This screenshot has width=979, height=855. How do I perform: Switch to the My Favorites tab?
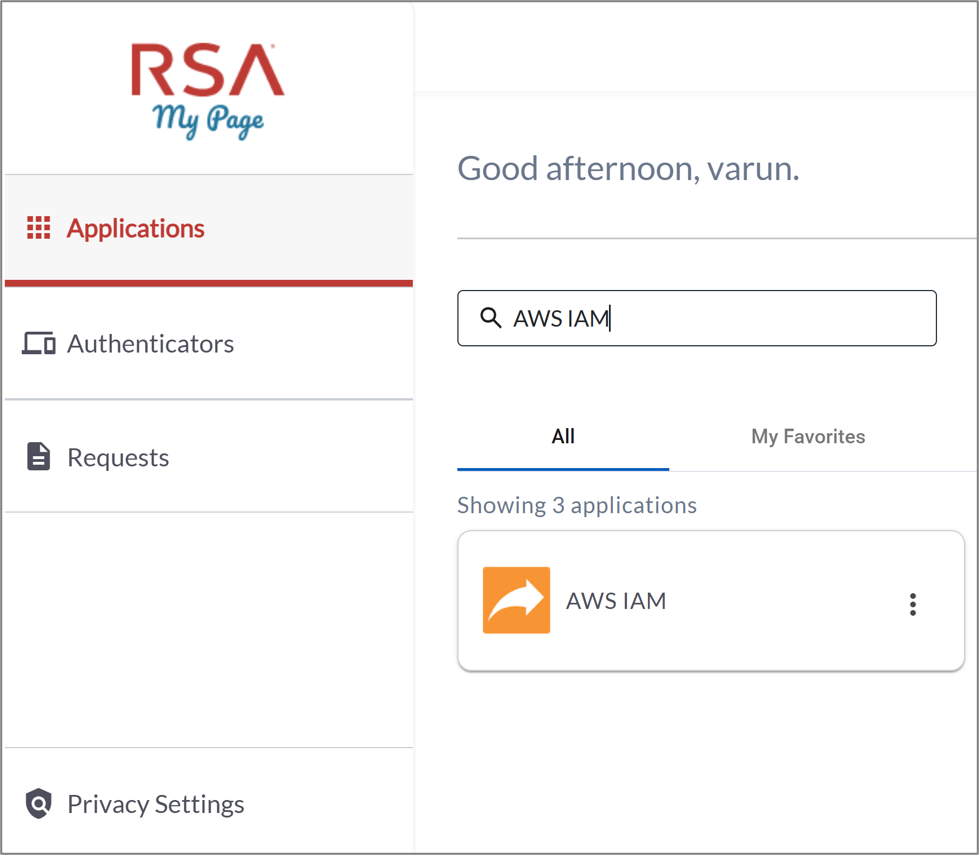[x=808, y=437]
